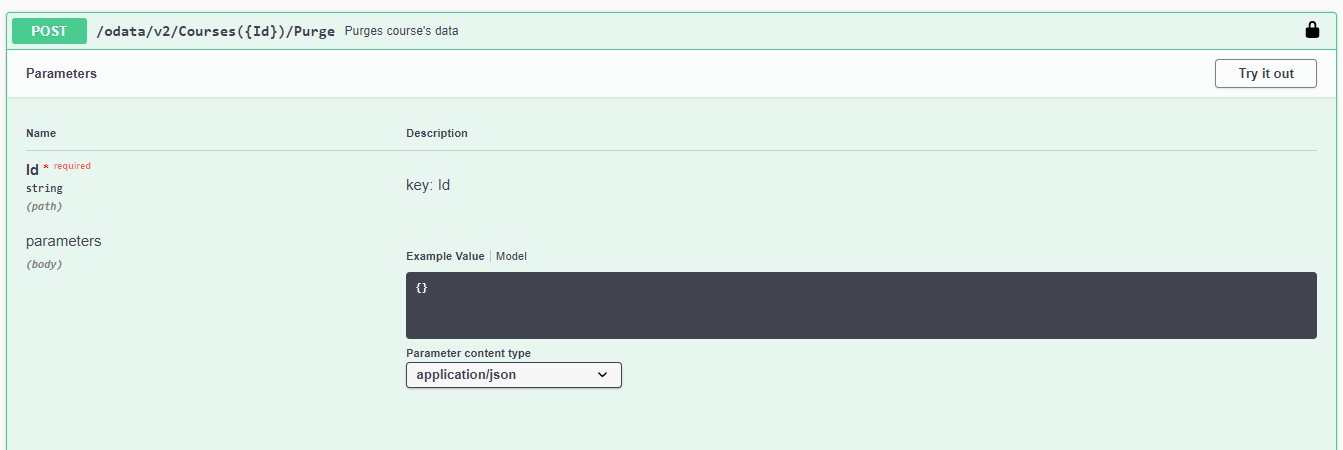Click the string type label under Id
Screen dimensions: 1343x450
tap(44, 188)
